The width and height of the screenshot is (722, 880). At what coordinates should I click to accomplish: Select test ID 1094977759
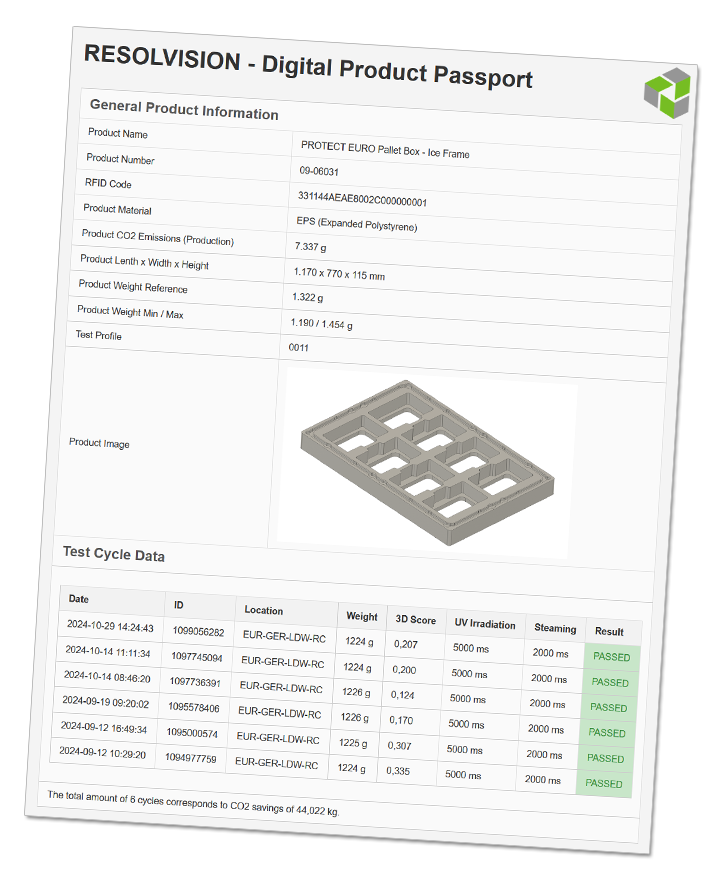click(x=190, y=758)
